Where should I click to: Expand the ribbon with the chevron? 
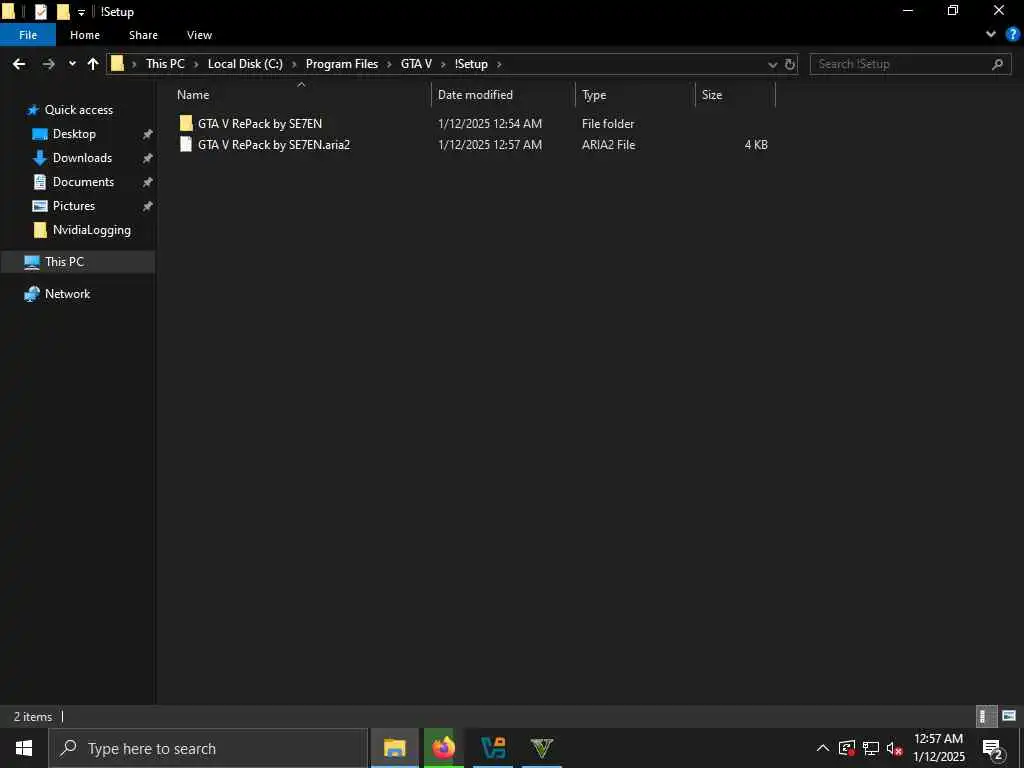991,35
